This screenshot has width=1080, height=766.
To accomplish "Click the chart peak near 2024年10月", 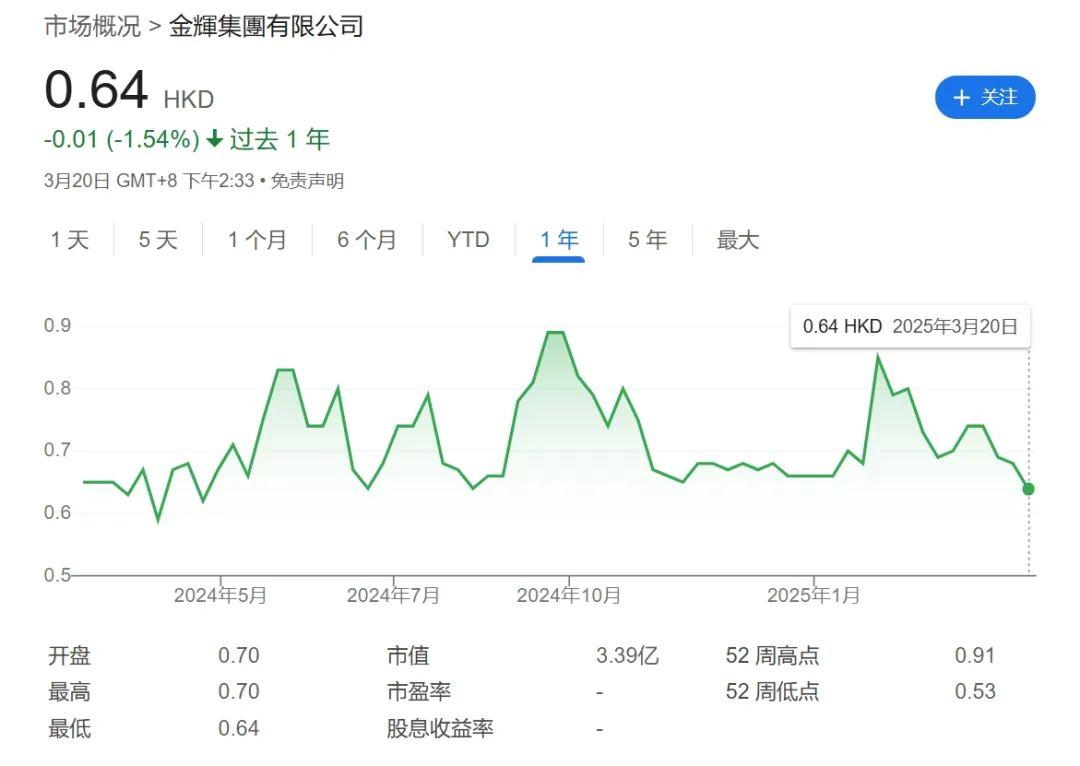I will pos(556,333).
